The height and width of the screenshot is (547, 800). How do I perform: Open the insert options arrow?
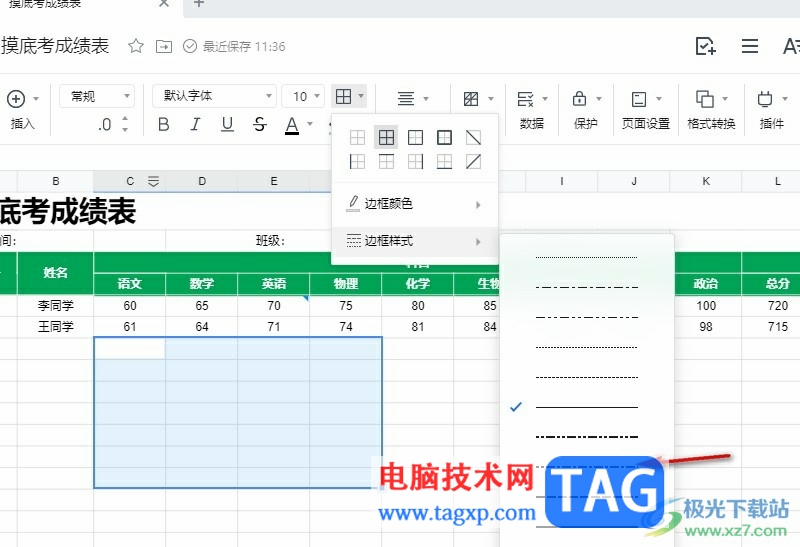[x=36, y=98]
